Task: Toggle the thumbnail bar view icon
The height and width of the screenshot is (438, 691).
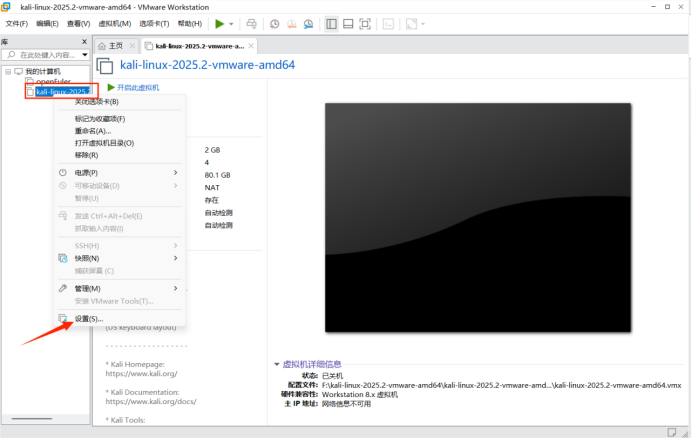Action: coord(348,24)
